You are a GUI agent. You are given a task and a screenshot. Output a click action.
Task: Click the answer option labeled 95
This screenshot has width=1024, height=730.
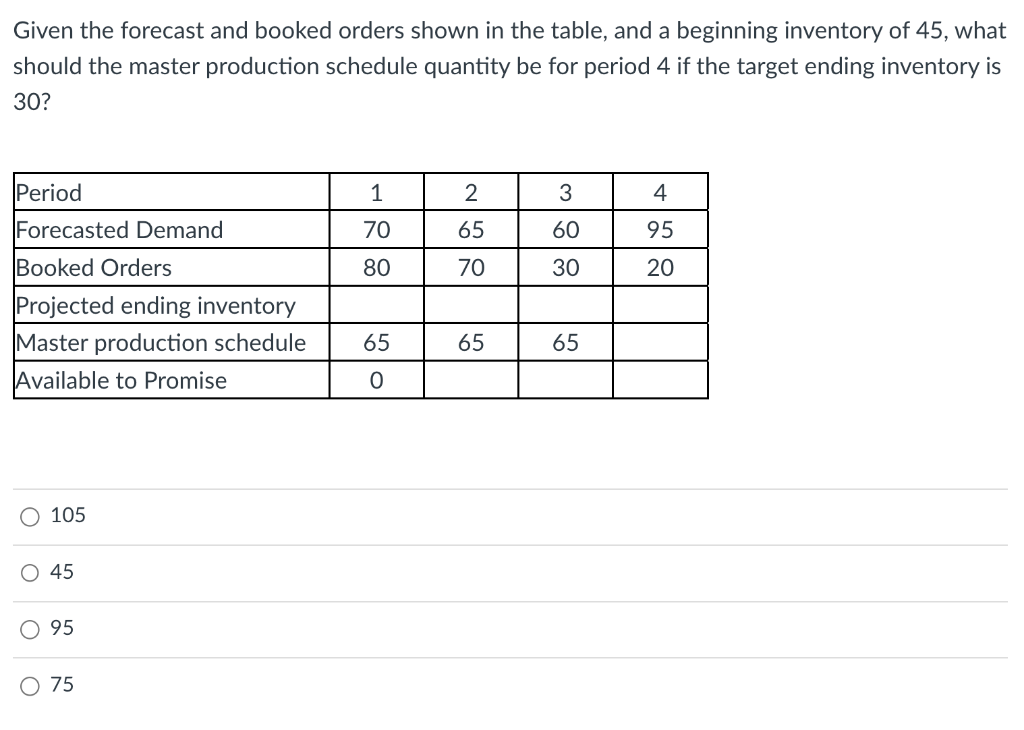[x=65, y=628]
